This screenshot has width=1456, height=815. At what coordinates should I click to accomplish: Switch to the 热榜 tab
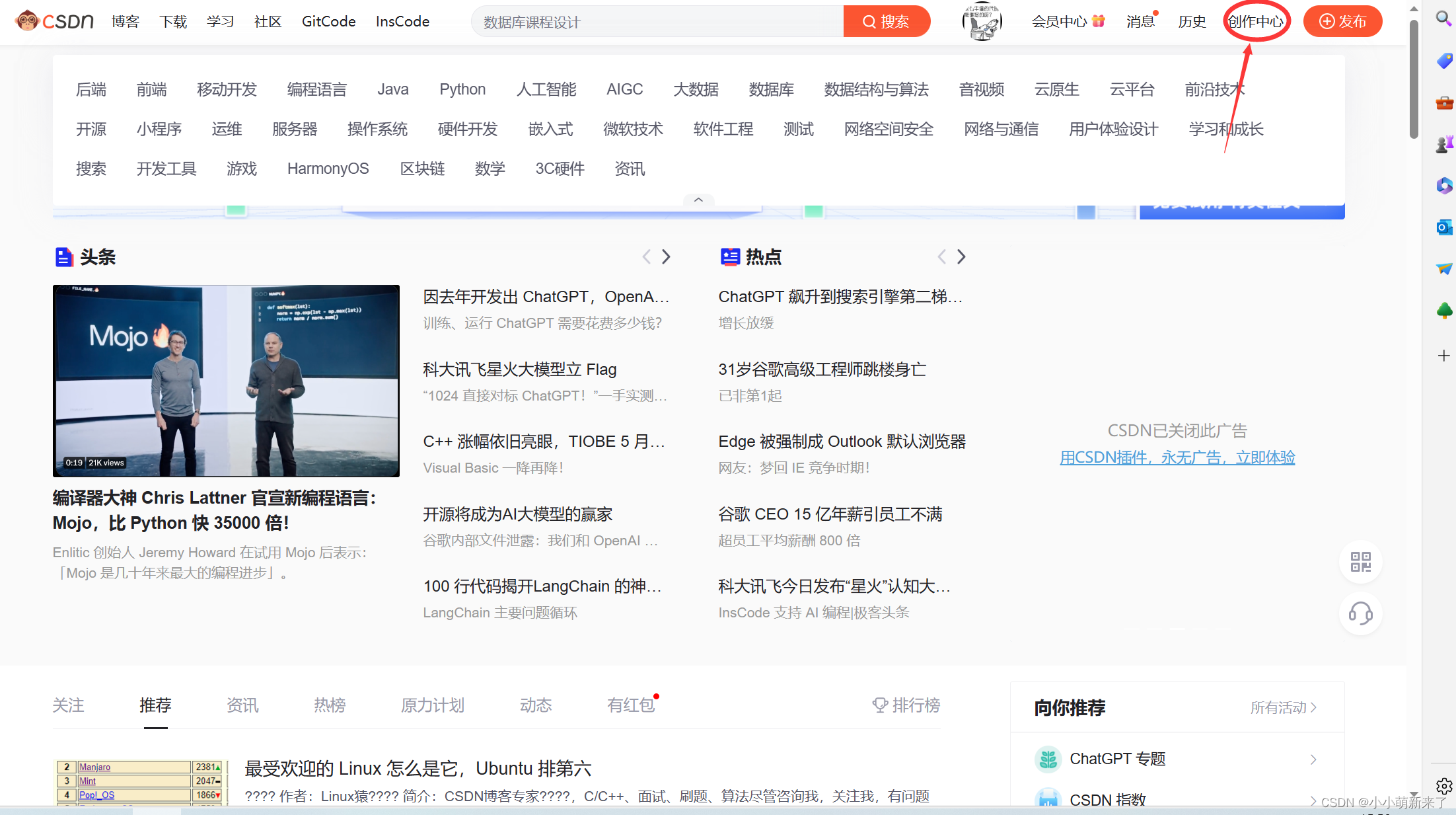[x=330, y=705]
